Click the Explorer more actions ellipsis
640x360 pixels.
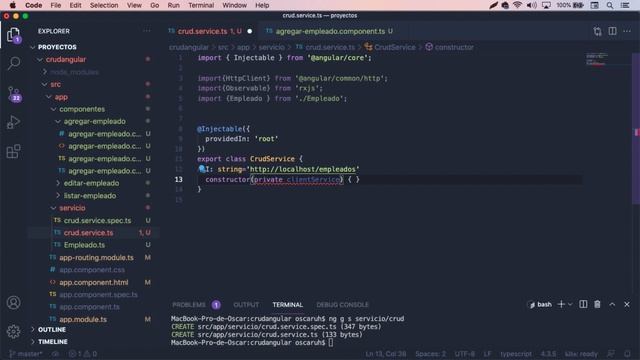[147, 31]
